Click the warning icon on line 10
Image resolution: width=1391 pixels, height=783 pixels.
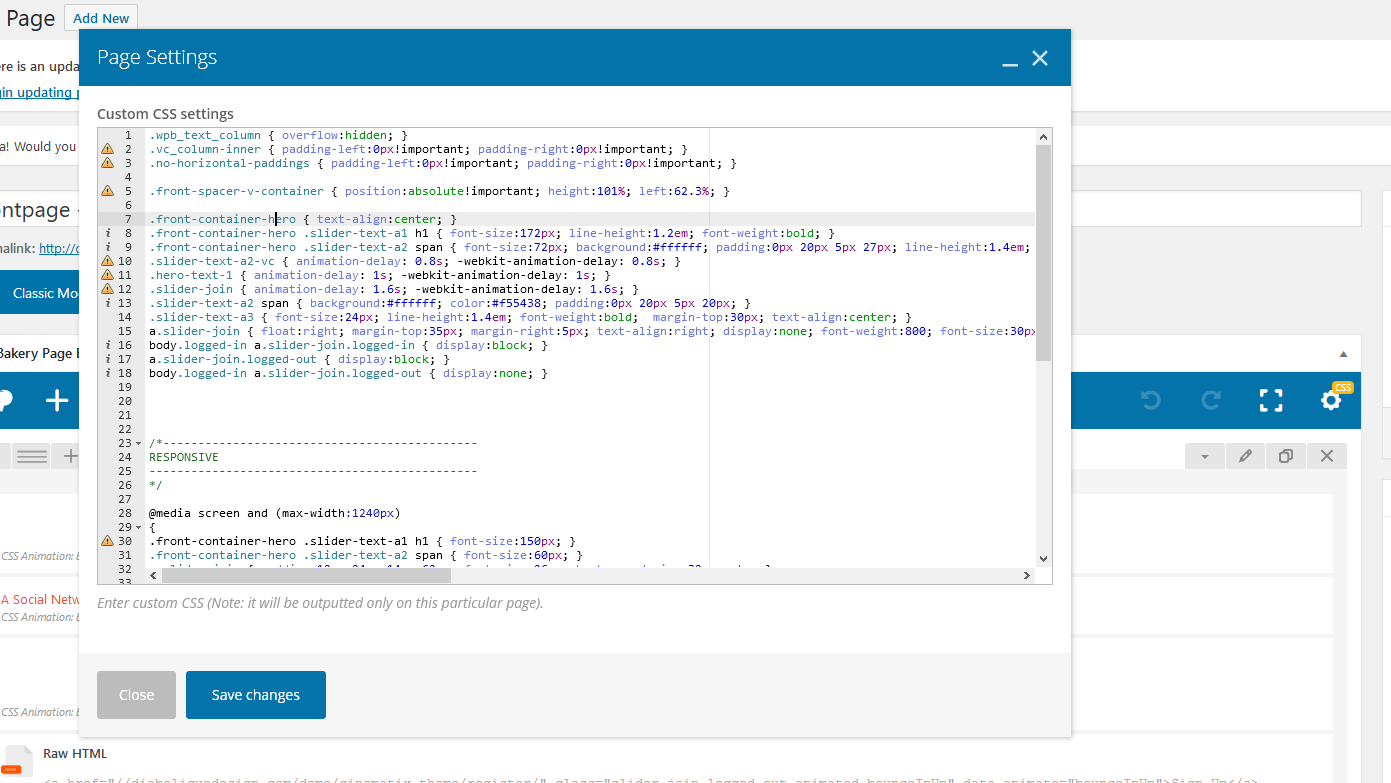coord(107,261)
